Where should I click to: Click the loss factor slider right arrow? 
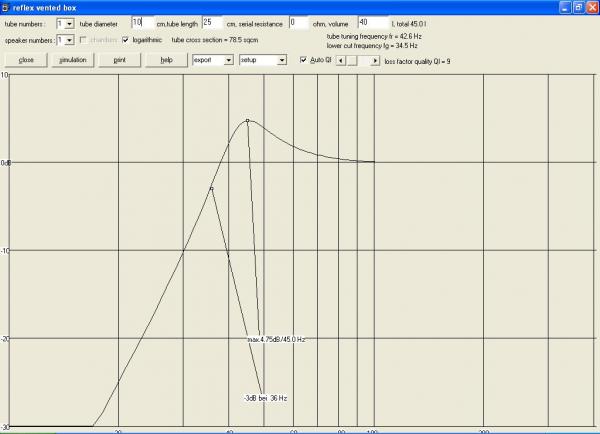[x=376, y=60]
